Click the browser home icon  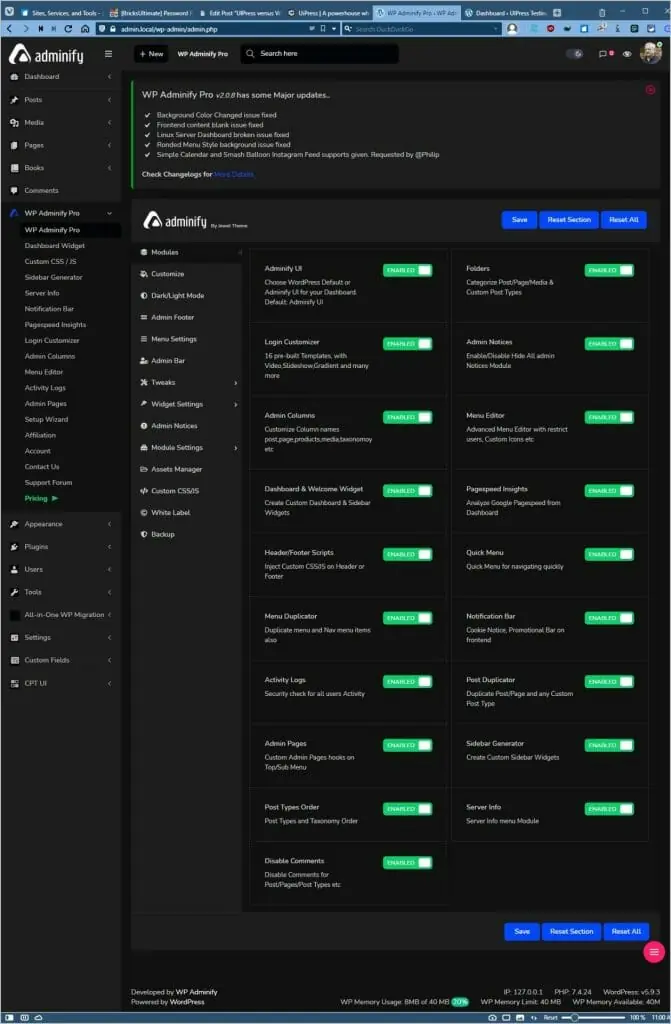85,29
